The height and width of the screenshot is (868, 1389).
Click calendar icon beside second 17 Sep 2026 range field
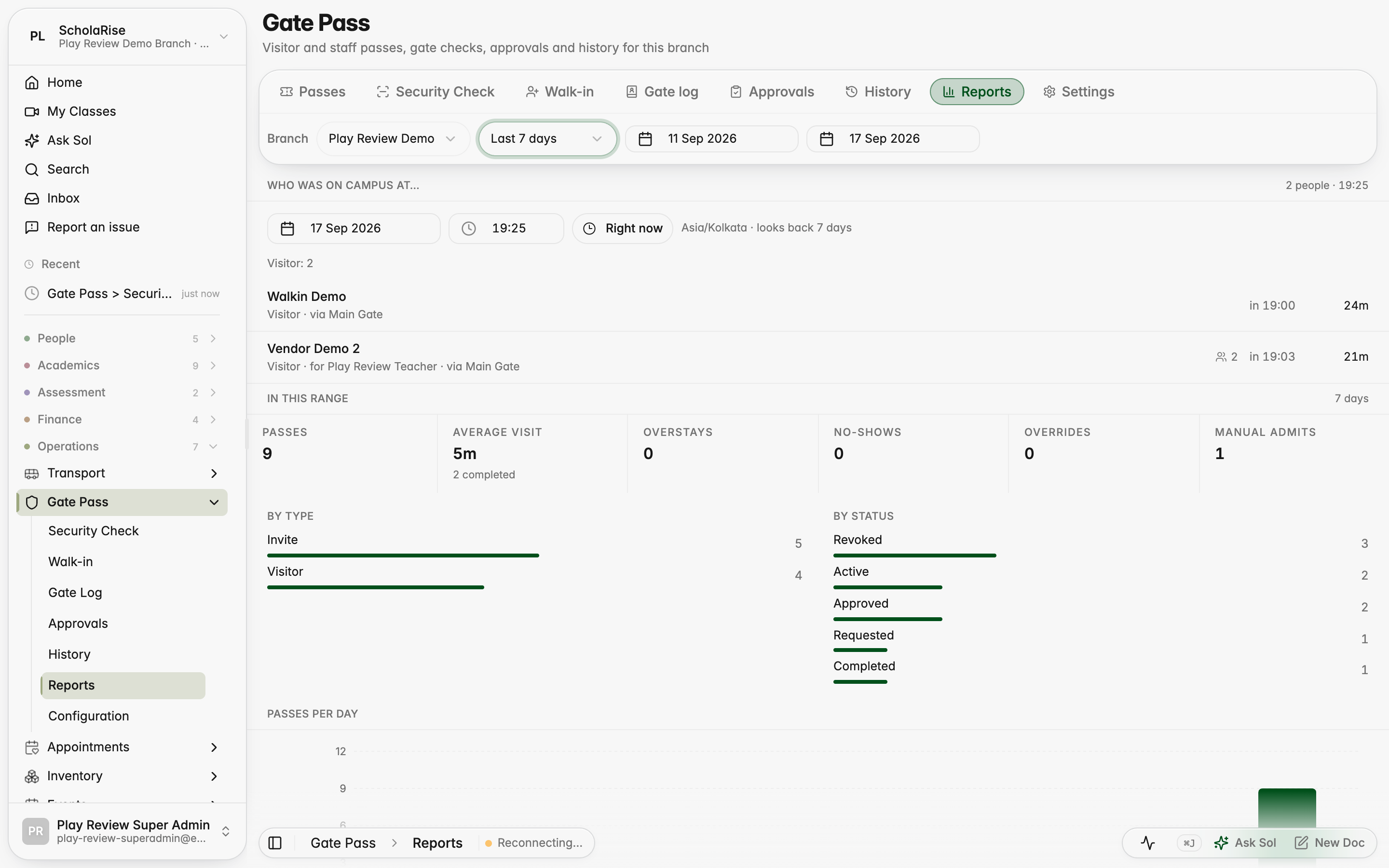tap(827, 139)
